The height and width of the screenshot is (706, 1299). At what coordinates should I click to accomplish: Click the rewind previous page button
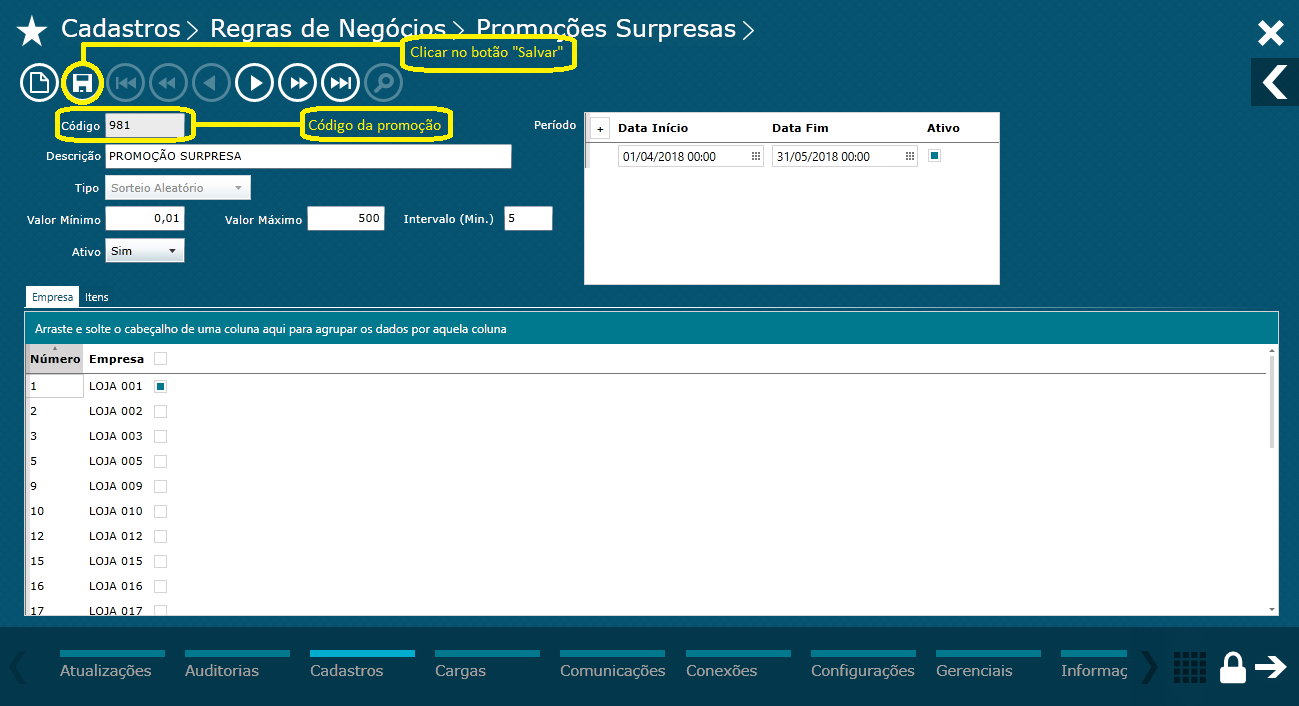point(168,82)
